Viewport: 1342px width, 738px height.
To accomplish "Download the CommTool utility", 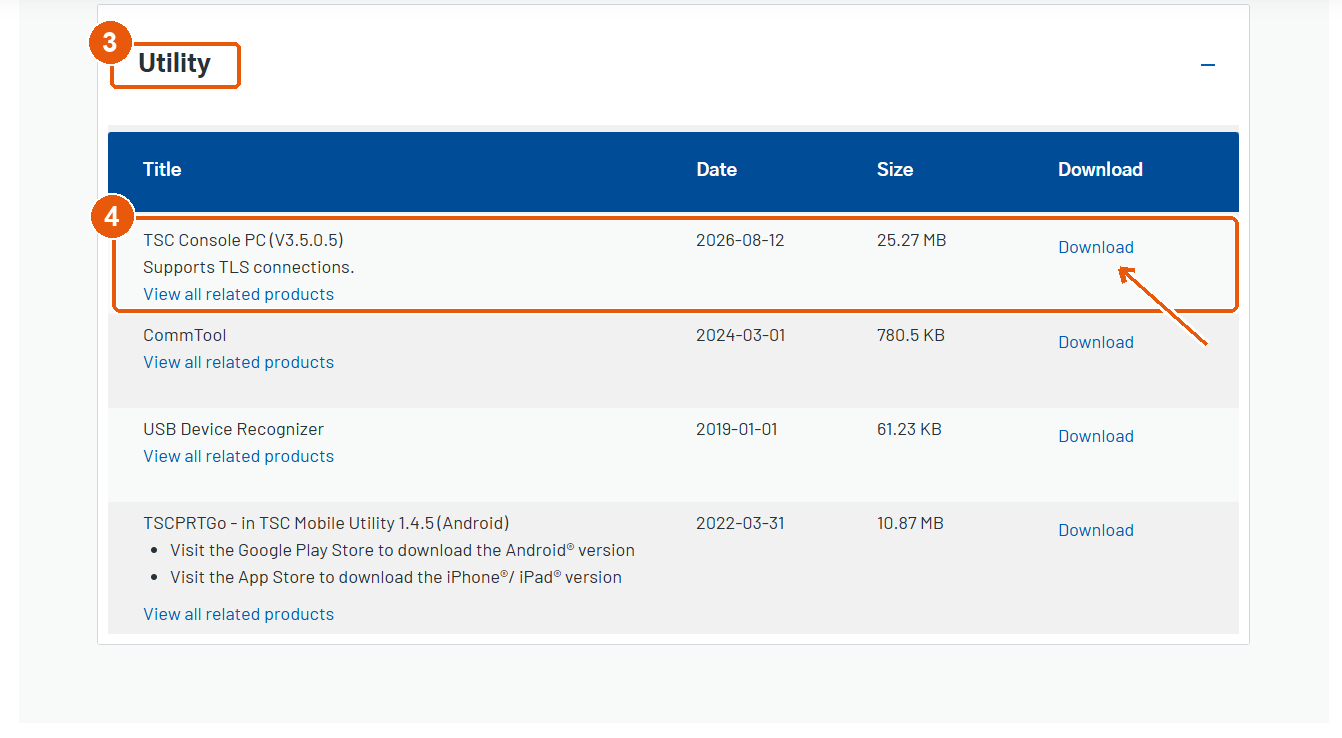I will click(x=1096, y=342).
